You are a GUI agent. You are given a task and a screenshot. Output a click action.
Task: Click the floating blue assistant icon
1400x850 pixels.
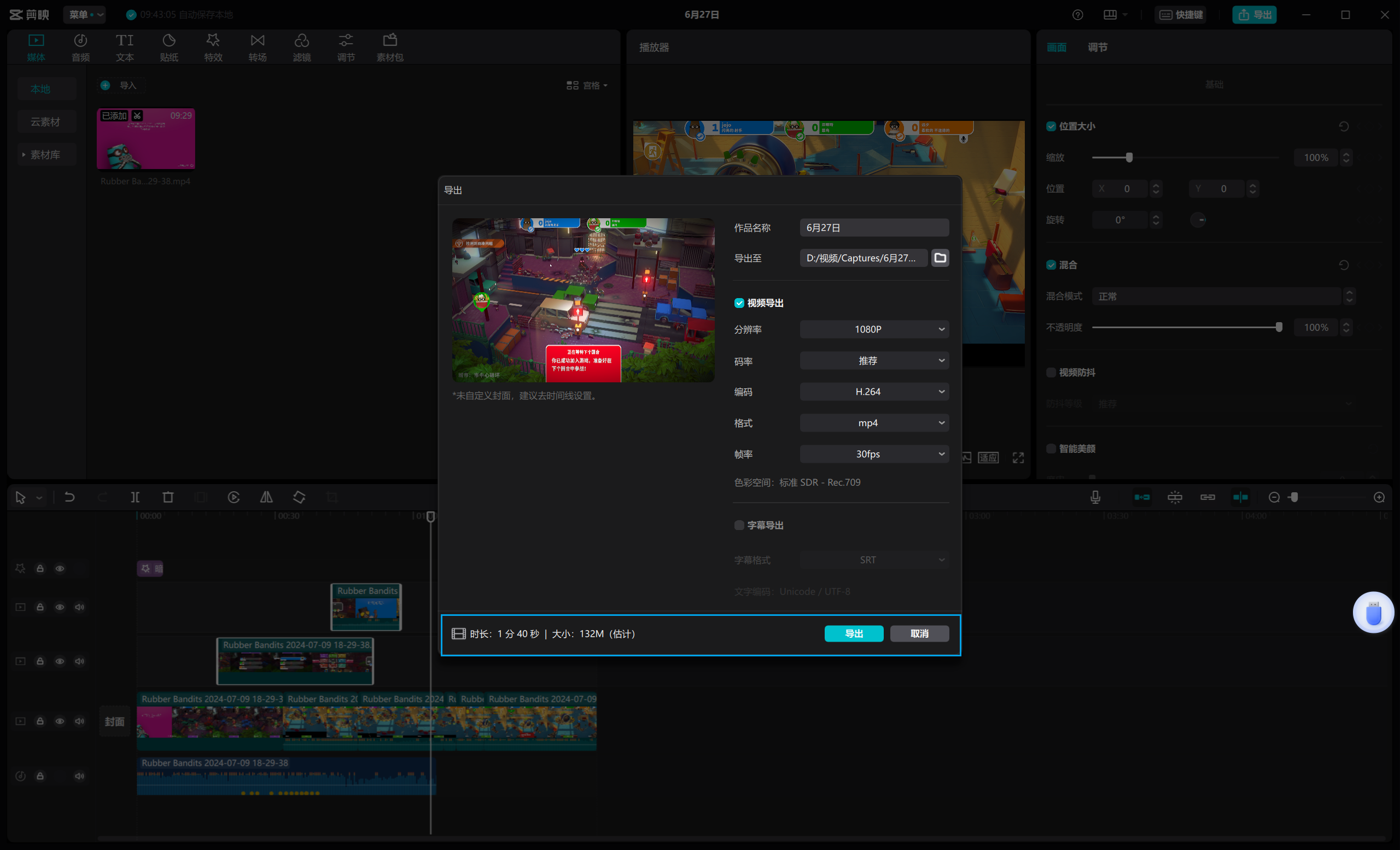[x=1373, y=613]
